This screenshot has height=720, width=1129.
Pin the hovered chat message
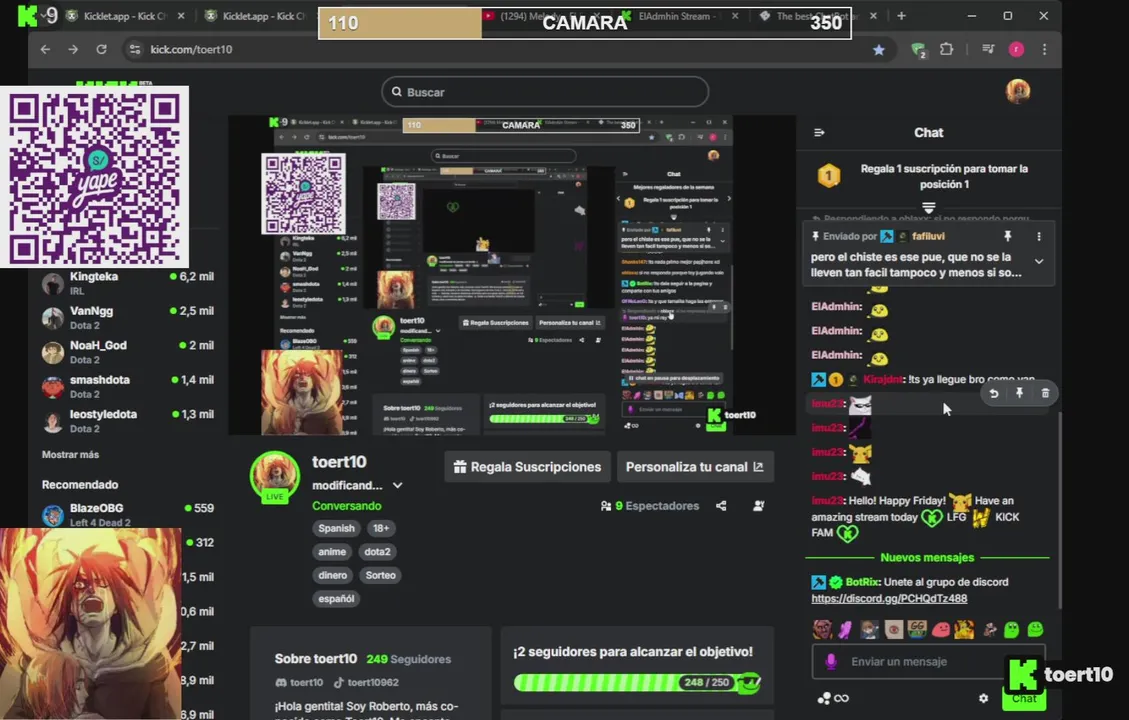pos(1019,393)
